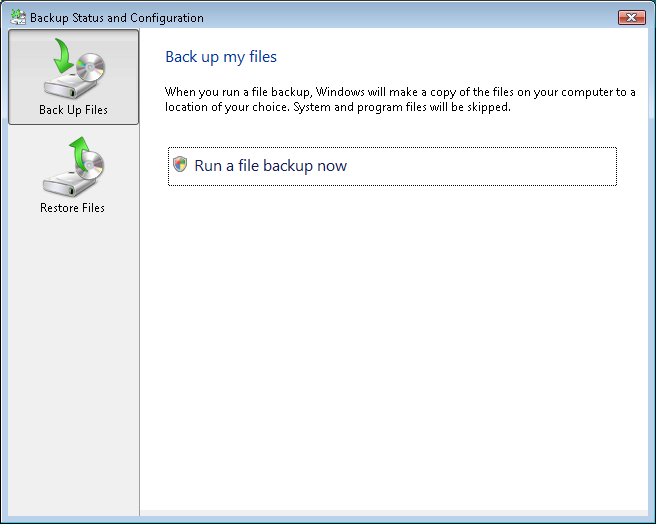The height and width of the screenshot is (524, 656).
Task: Switch to the Restore Files label
Action: tap(72, 208)
